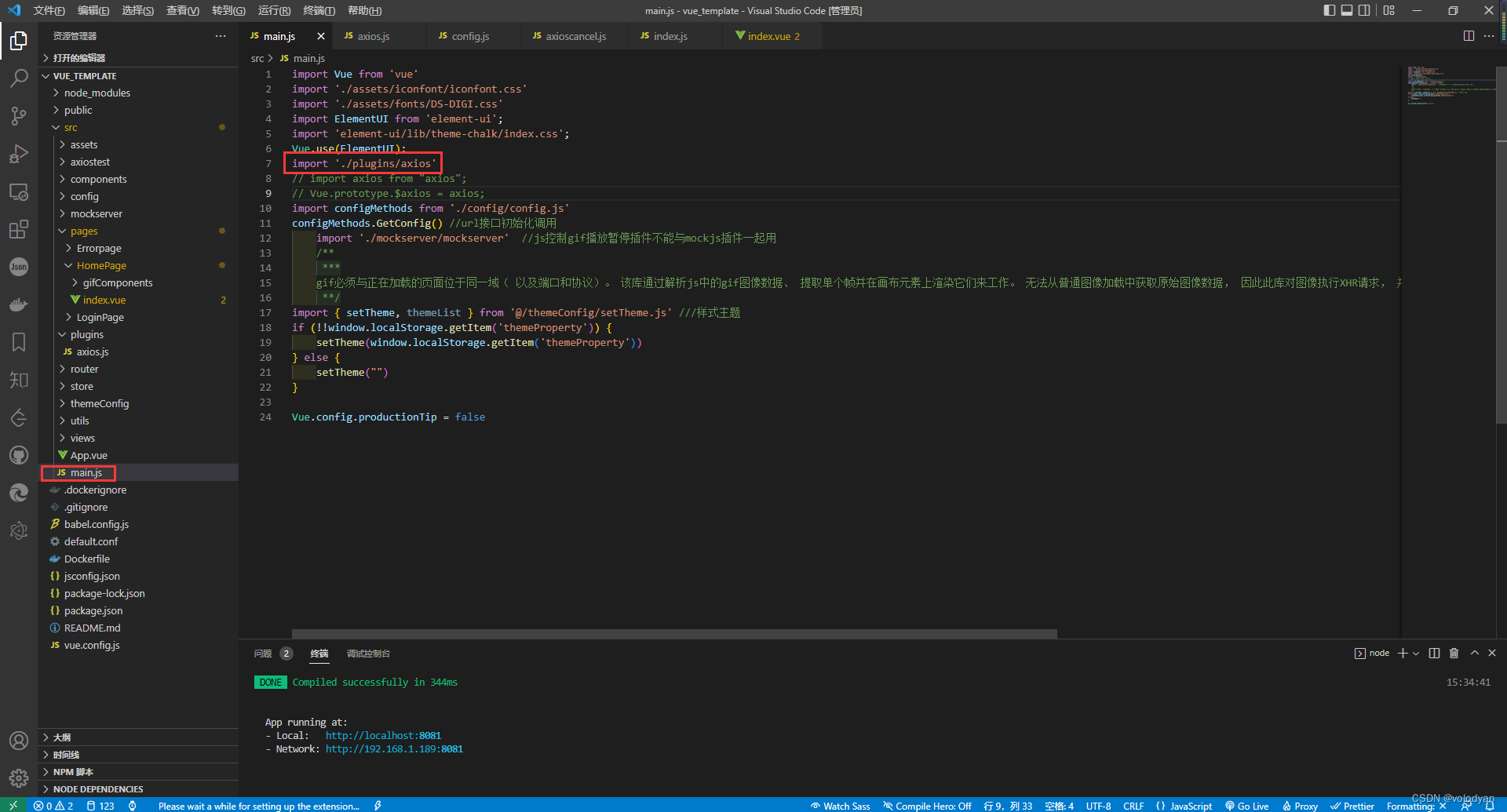Toggle Watch Sass in status bar
The height and width of the screenshot is (812, 1507).
840,806
